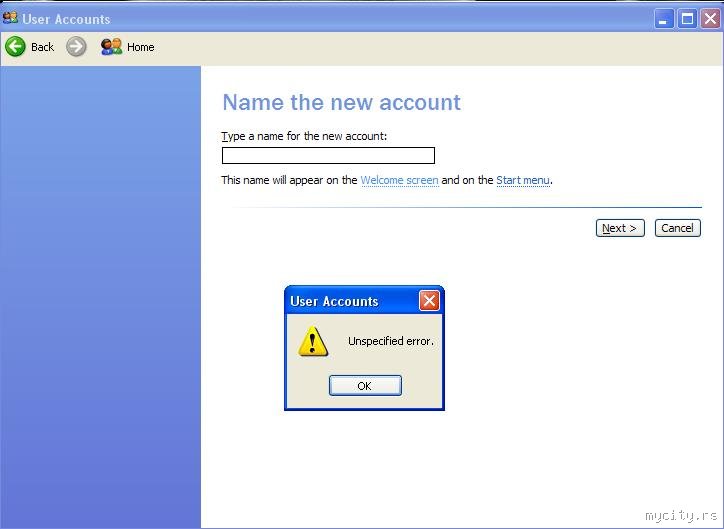This screenshot has width=724, height=529.
Task: Go Back using the toolbar label
Action: tap(42, 47)
